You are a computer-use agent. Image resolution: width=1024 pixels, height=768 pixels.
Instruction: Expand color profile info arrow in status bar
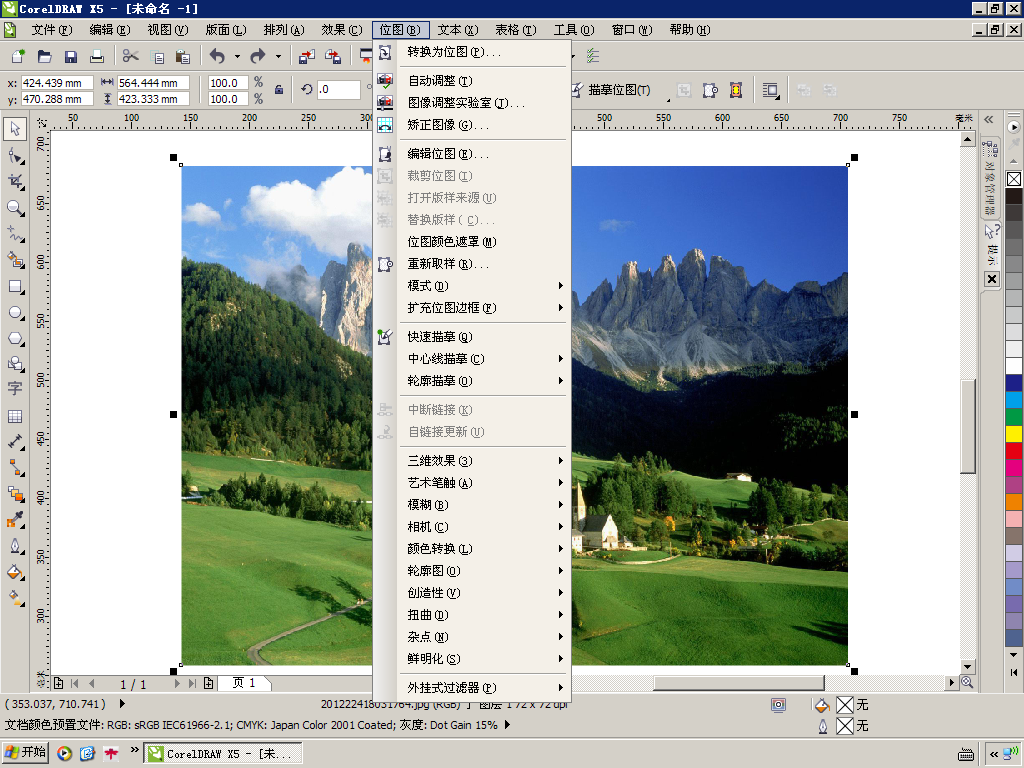point(507,725)
